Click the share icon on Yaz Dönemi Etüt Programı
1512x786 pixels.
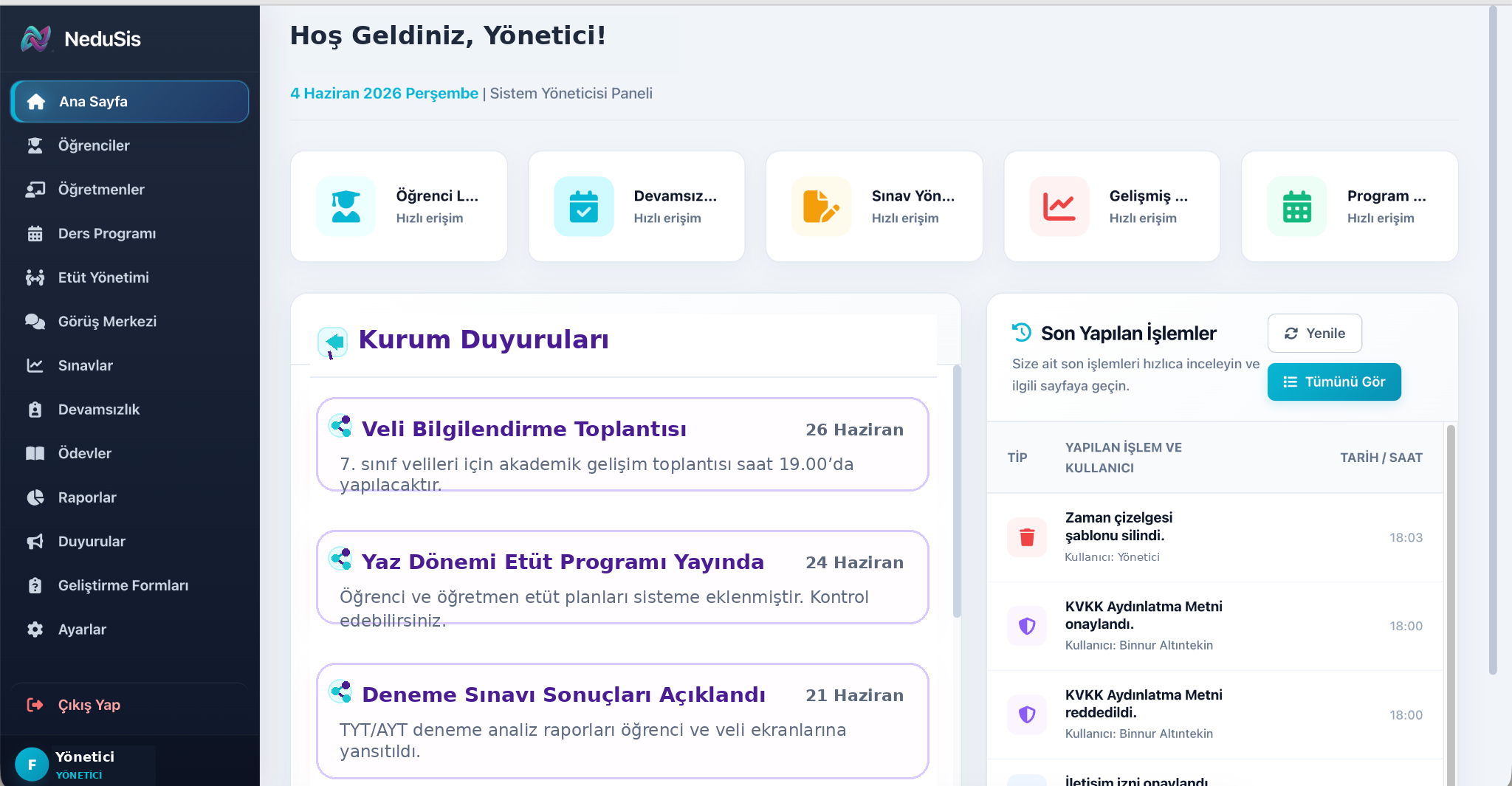click(x=340, y=559)
